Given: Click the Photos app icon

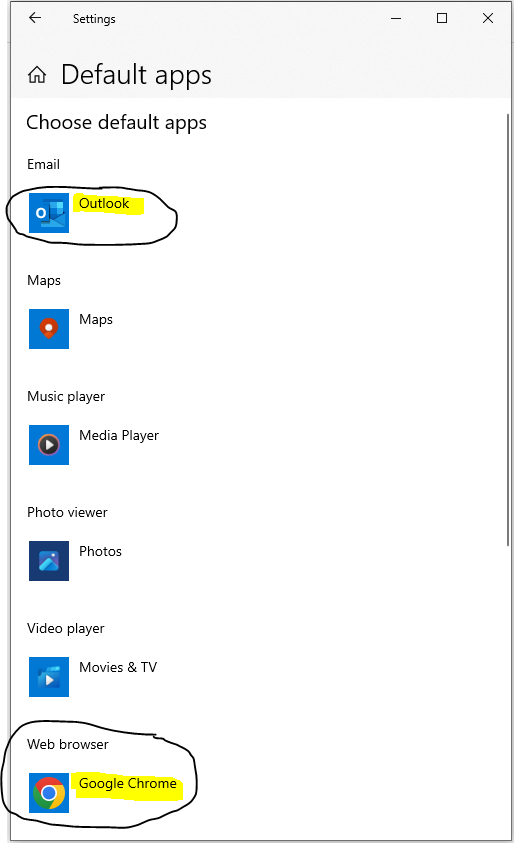Looking at the screenshot, I should (49, 561).
